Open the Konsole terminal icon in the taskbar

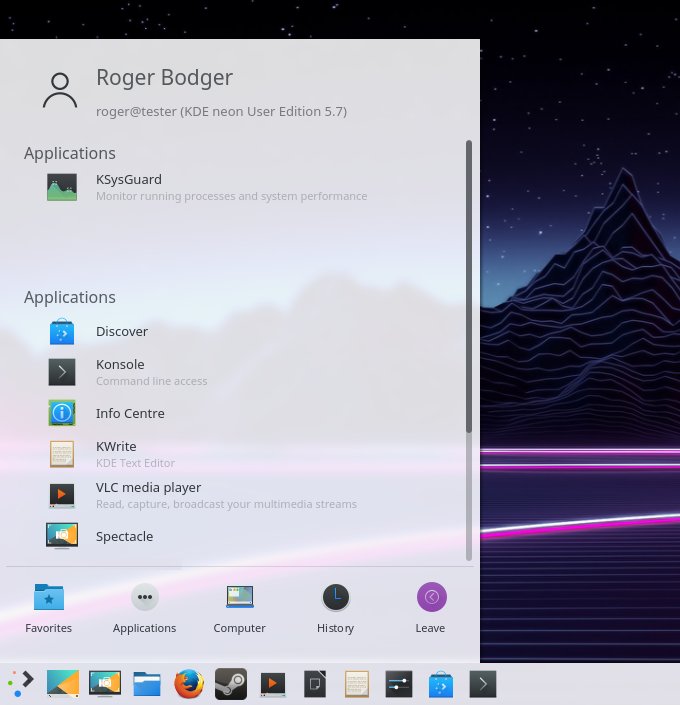point(483,684)
